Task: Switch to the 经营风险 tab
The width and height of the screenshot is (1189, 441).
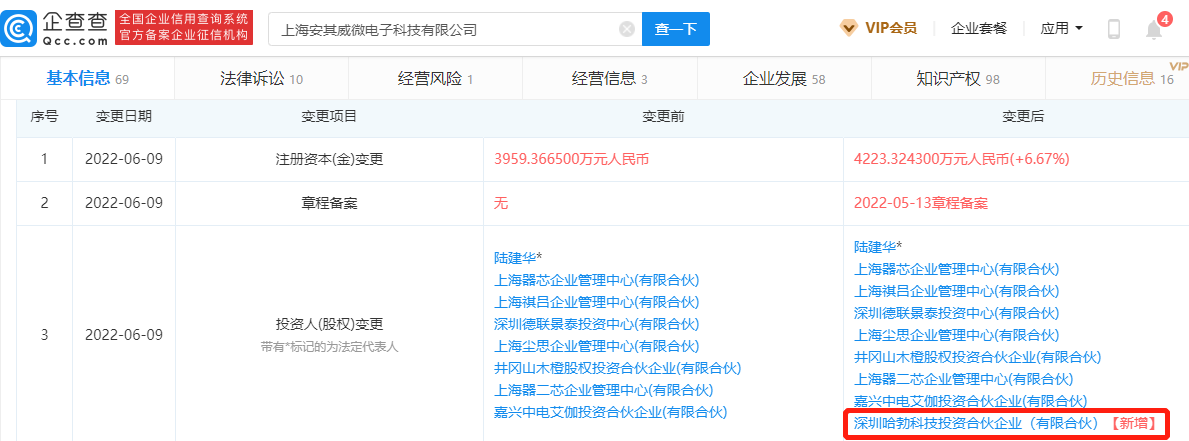Action: 435,78
